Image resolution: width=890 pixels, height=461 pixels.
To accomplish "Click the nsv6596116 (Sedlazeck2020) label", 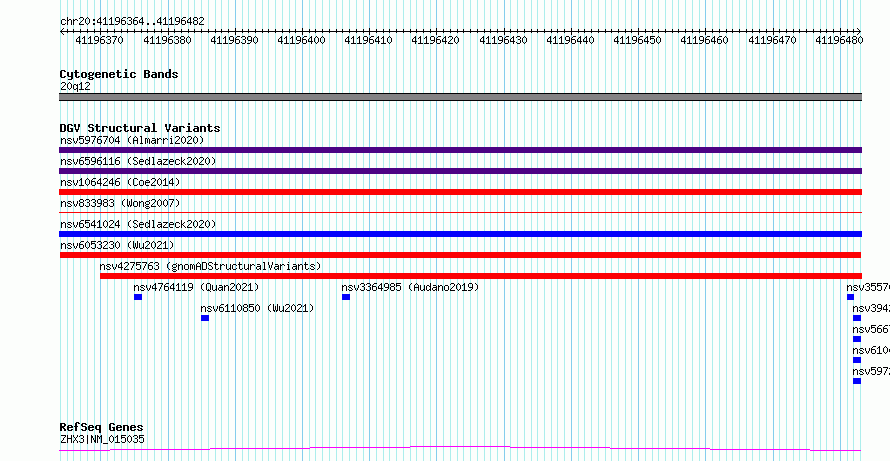I will (138, 161).
